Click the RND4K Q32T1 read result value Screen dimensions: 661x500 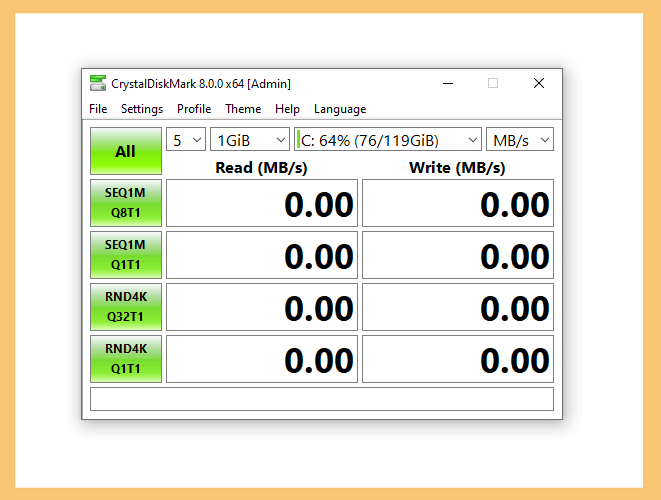point(262,307)
